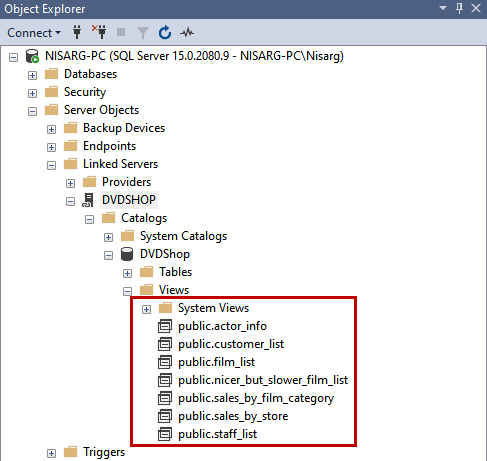This screenshot has height=461, width=487.
Task: Open the Object Explorer window position dropdown arrow
Action: click(443, 8)
